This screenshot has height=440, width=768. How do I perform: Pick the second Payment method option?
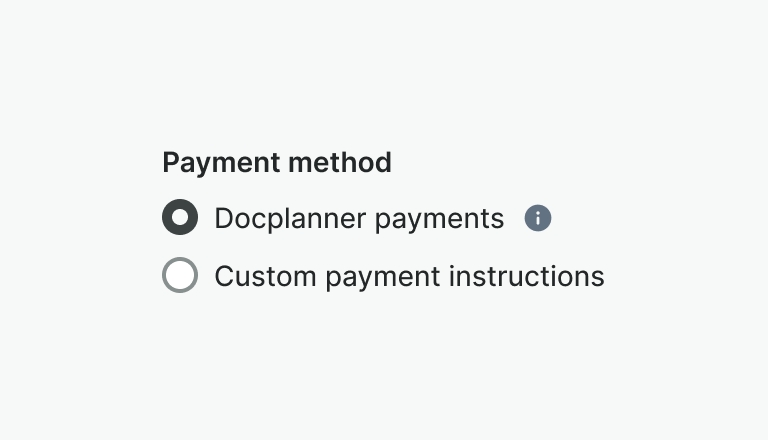pos(180,275)
